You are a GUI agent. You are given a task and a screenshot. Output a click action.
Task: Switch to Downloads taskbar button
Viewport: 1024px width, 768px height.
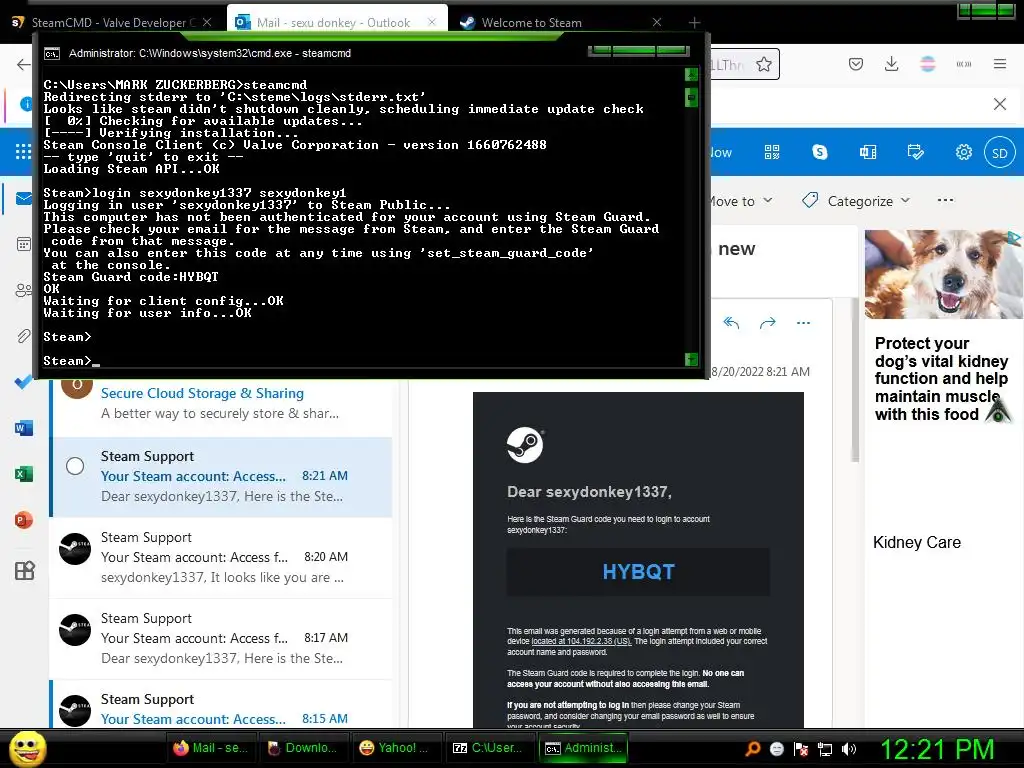point(302,748)
